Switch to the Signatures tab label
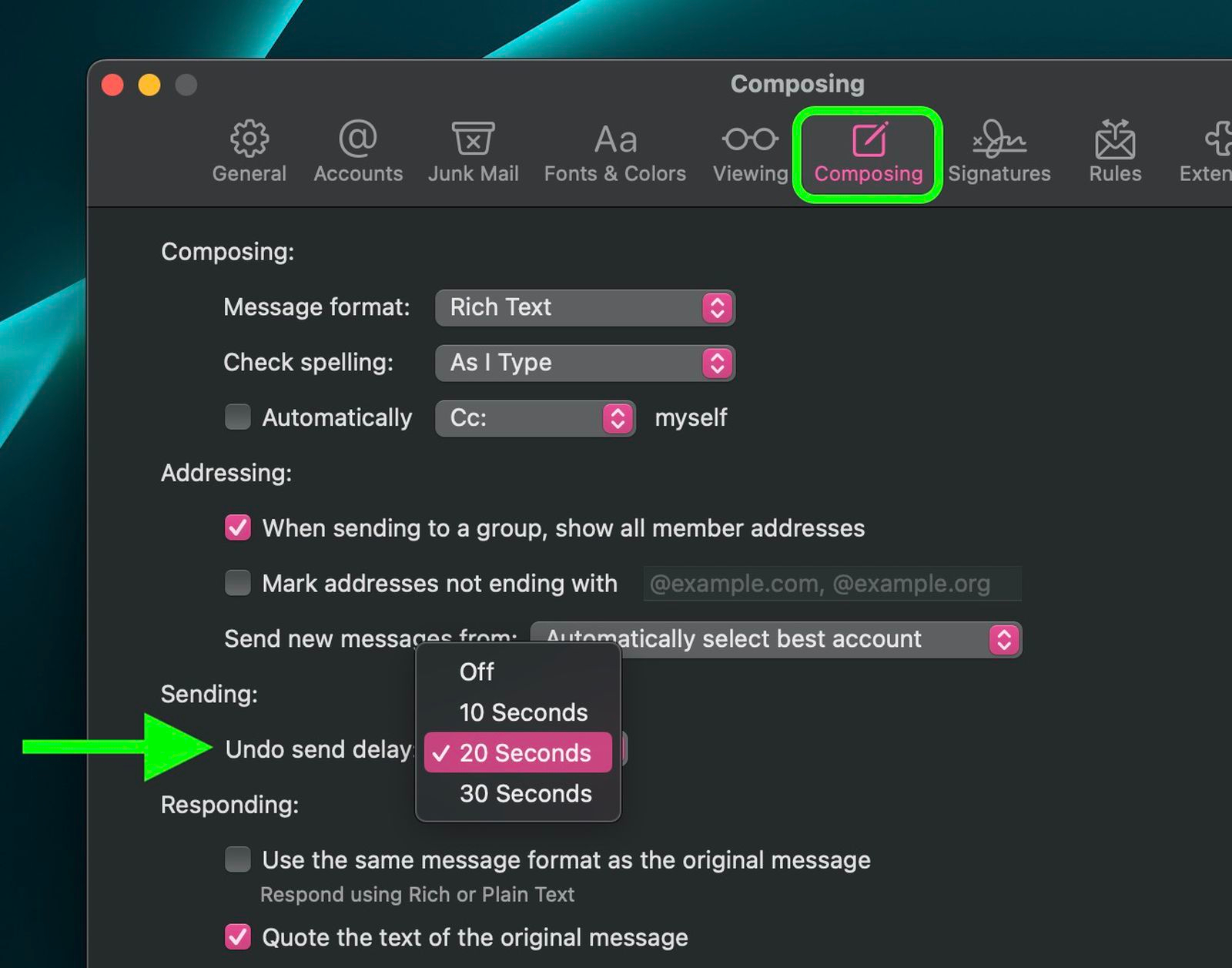Screen dimensions: 1232x968 (x=999, y=174)
